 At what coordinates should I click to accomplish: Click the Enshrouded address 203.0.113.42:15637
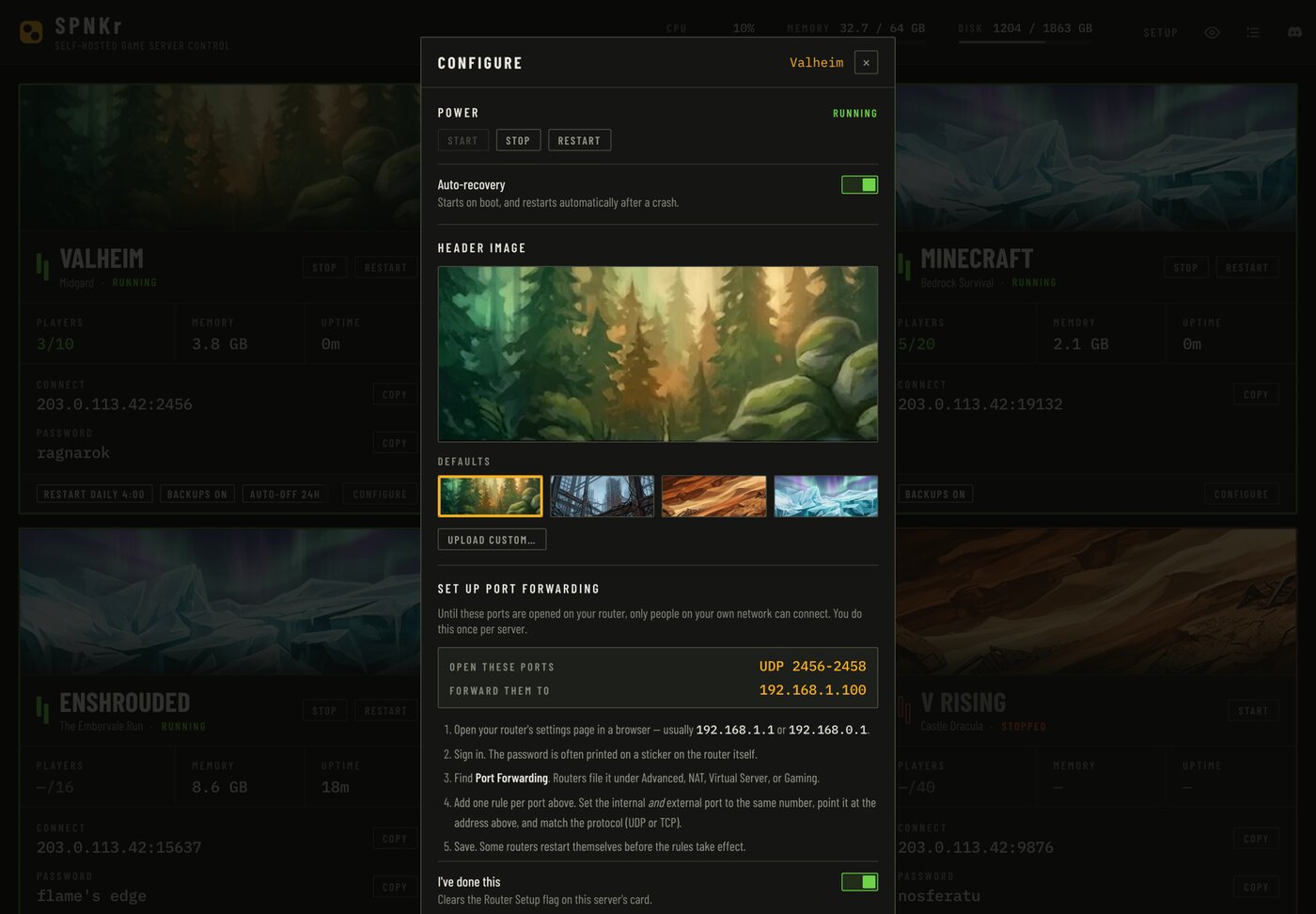[119, 847]
